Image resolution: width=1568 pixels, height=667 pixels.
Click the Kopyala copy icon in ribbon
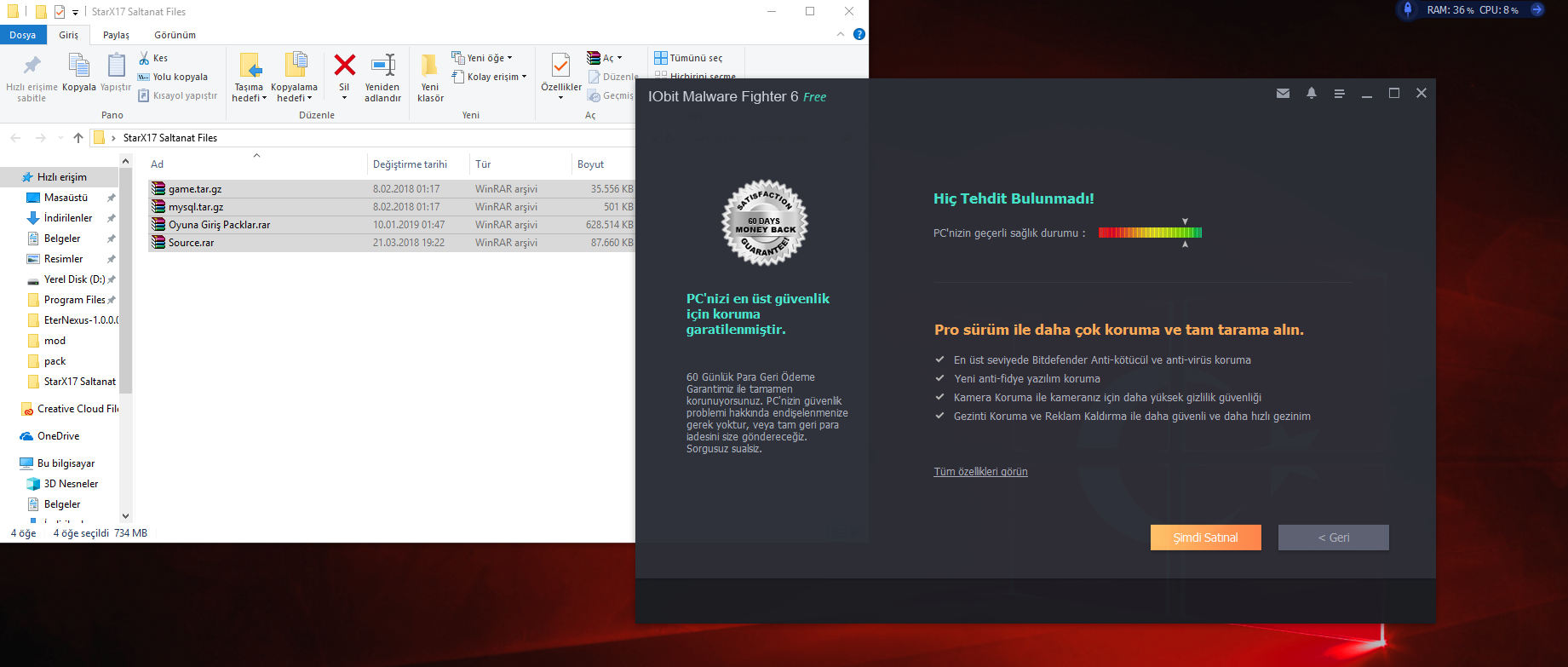(78, 66)
